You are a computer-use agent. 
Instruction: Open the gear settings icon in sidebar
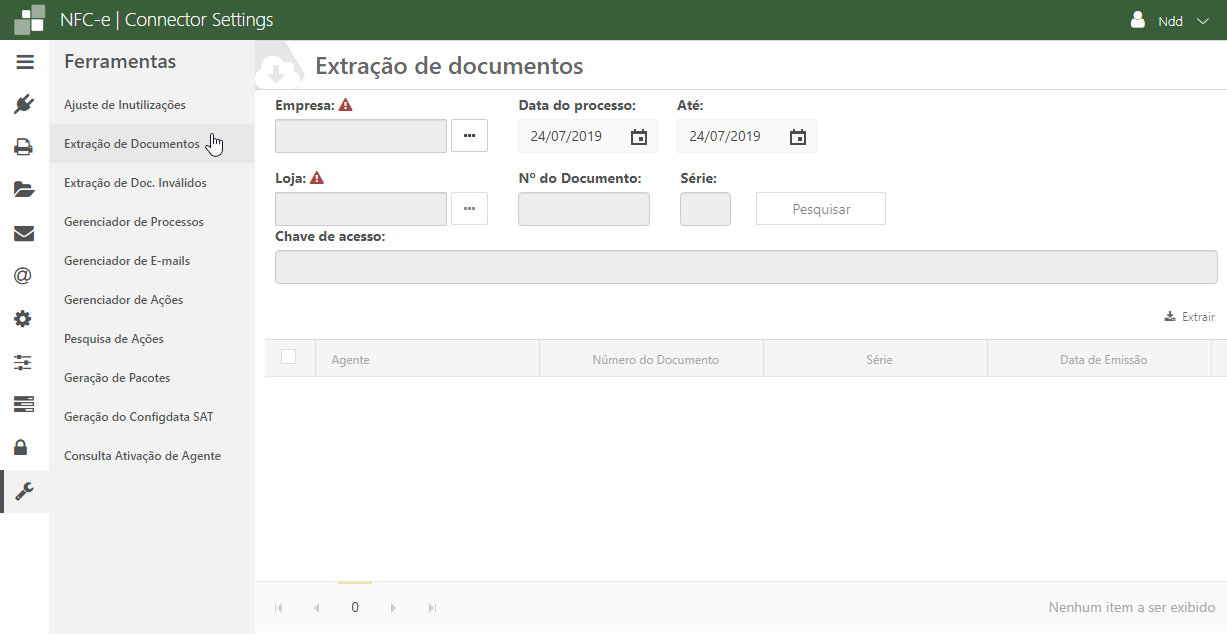pos(24,319)
